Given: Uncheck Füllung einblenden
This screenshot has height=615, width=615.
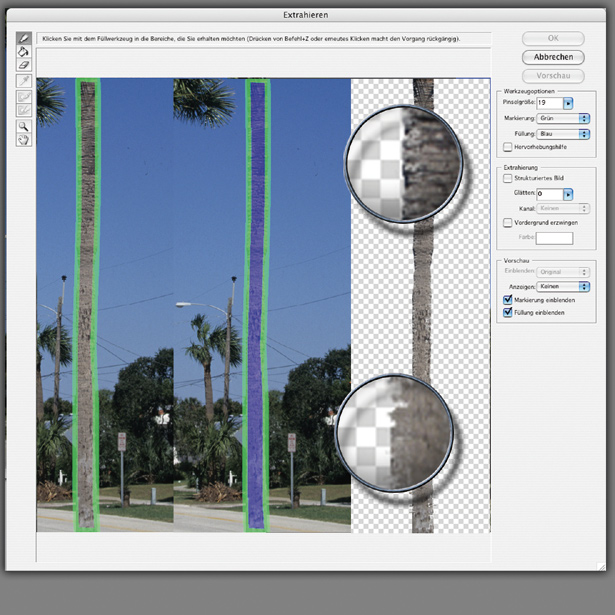Looking at the screenshot, I should pyautogui.click(x=508, y=312).
